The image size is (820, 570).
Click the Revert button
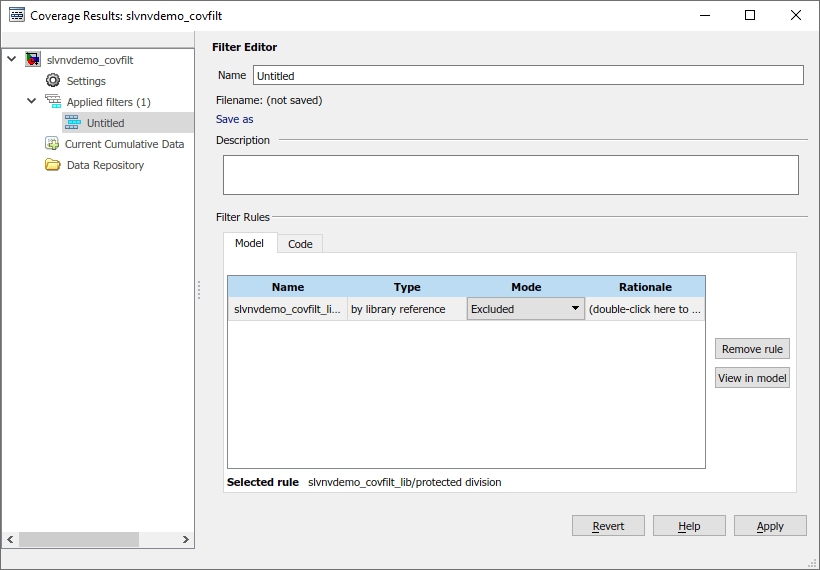[608, 526]
